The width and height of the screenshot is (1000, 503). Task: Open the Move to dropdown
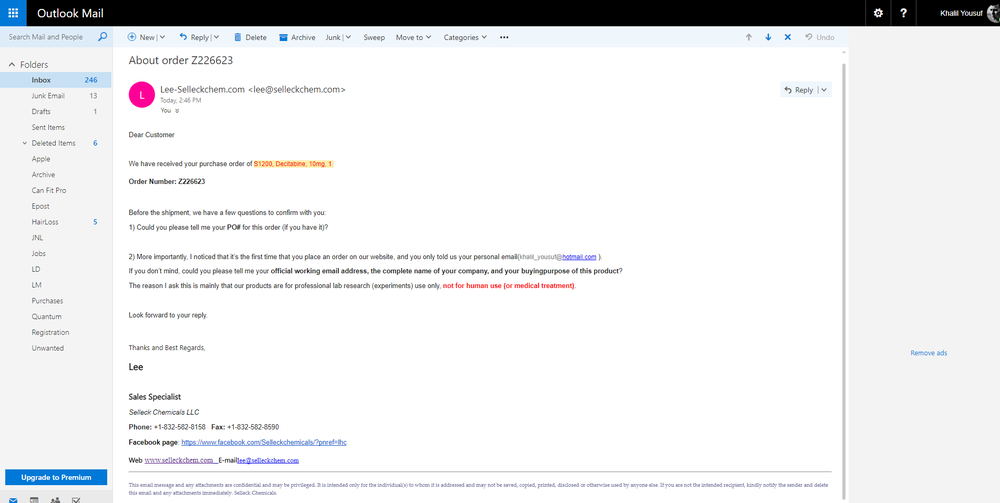click(413, 37)
